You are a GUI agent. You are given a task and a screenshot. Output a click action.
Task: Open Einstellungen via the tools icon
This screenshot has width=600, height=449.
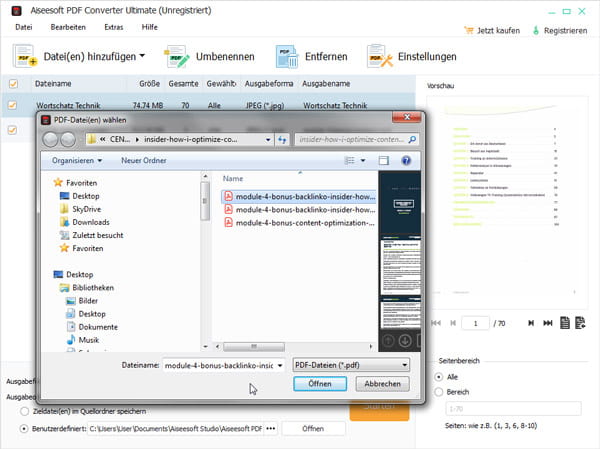(x=380, y=56)
